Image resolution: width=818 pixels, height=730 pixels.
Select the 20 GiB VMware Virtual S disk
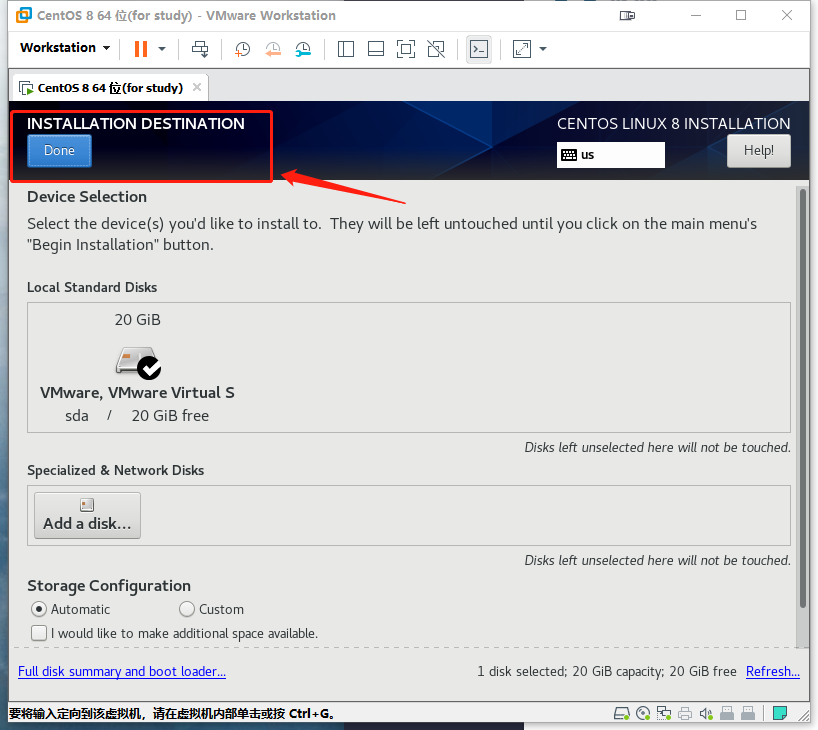coord(138,367)
